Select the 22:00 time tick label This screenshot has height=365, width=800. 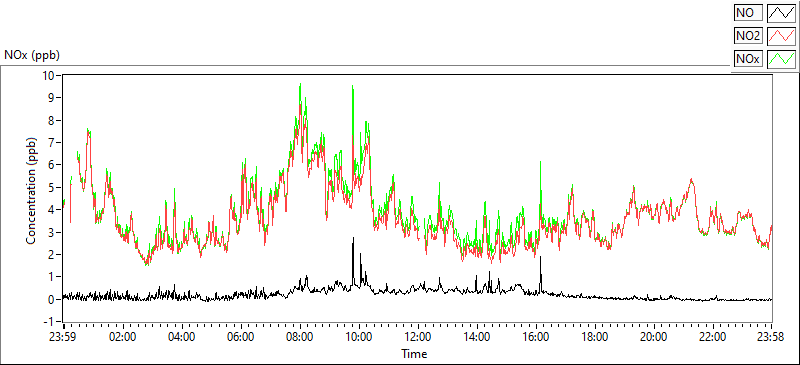point(713,337)
